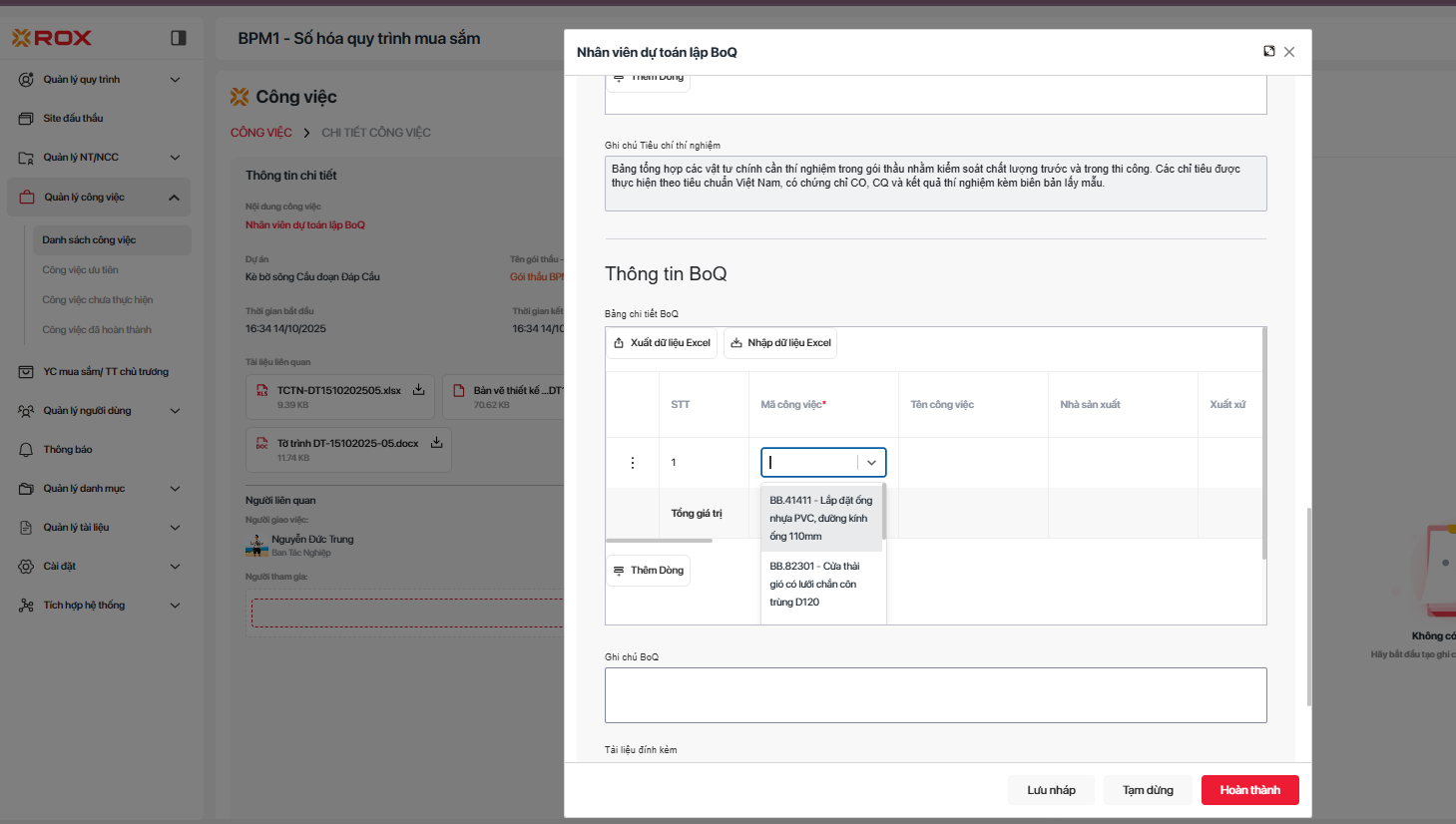Expand the Cài đặt menu
This screenshot has height=824, width=1456.
coord(175,567)
